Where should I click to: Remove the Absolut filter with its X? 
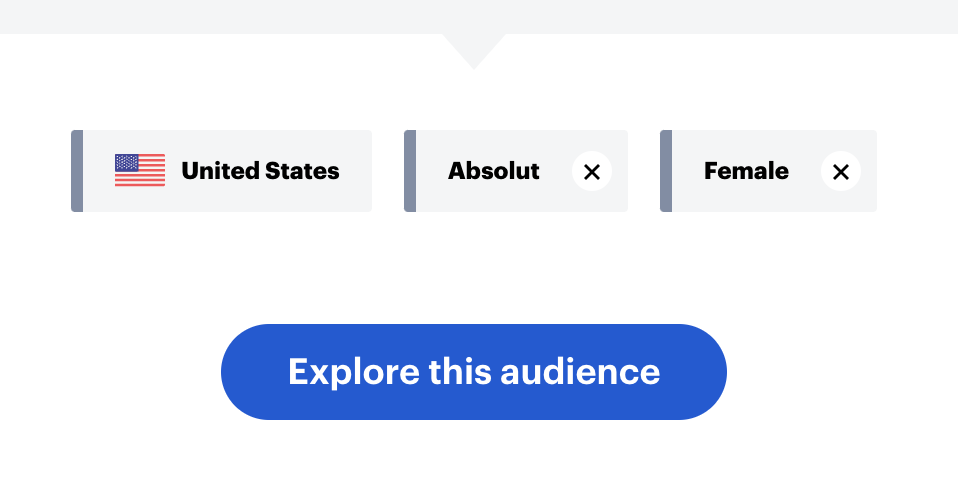(591, 171)
